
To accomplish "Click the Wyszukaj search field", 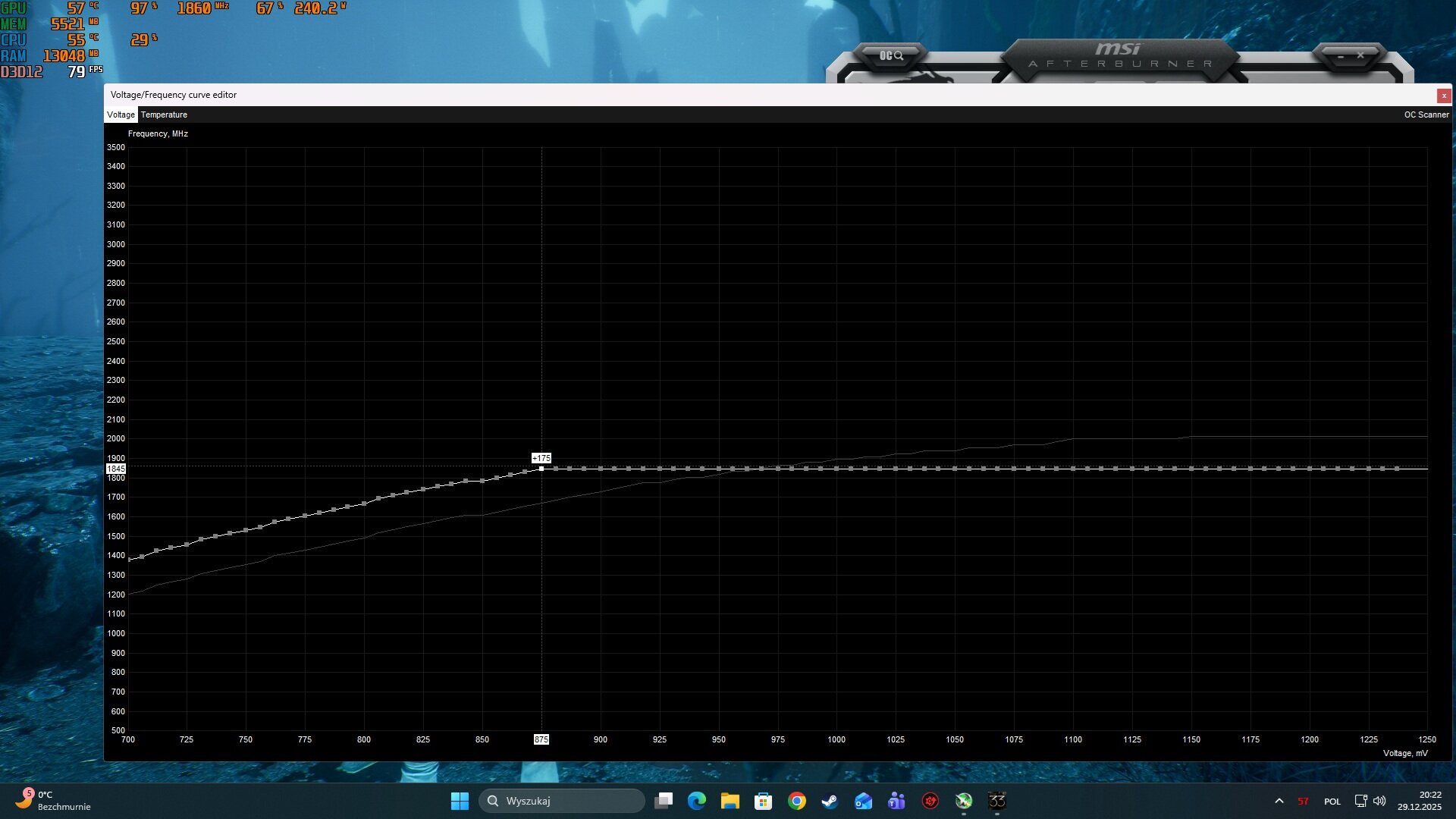I will coord(561,800).
